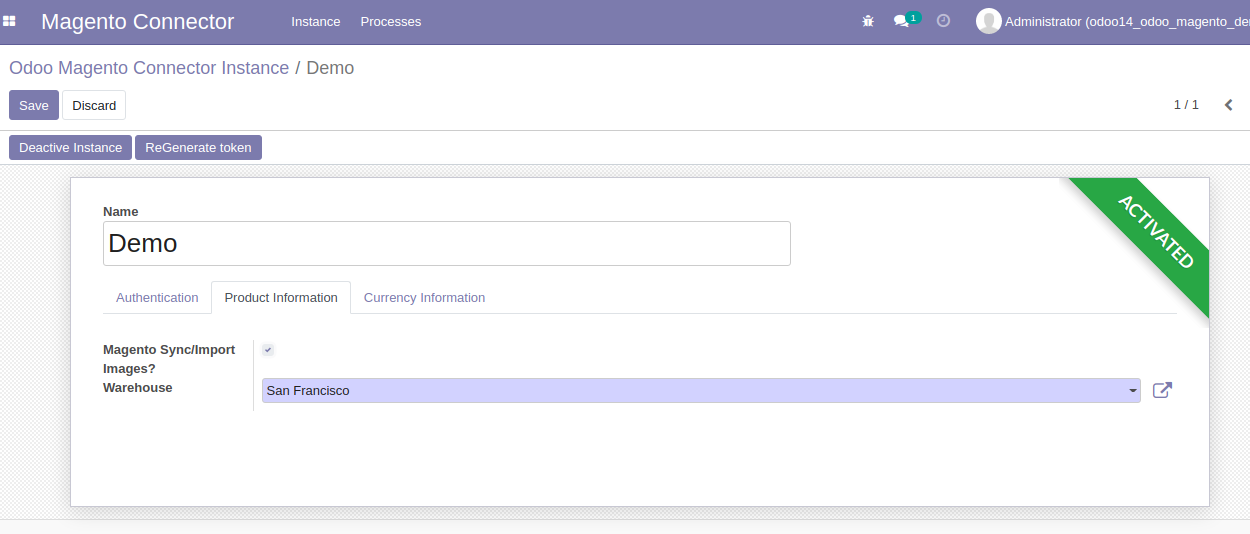Open the activities clock icon
The height and width of the screenshot is (534, 1250).
tap(943, 21)
